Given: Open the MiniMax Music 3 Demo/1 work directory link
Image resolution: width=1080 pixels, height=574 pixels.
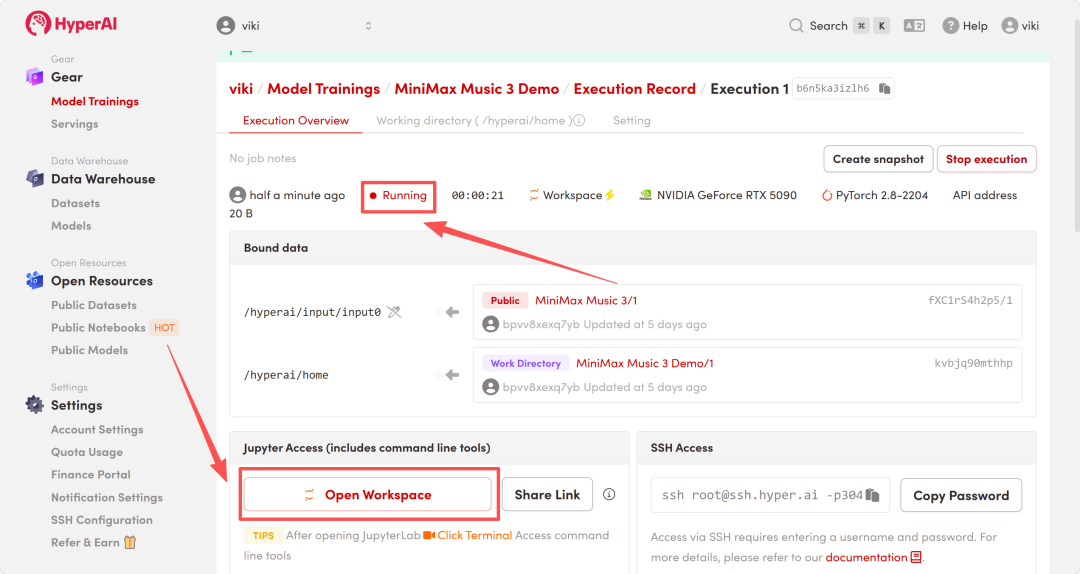Looking at the screenshot, I should click(x=645, y=363).
